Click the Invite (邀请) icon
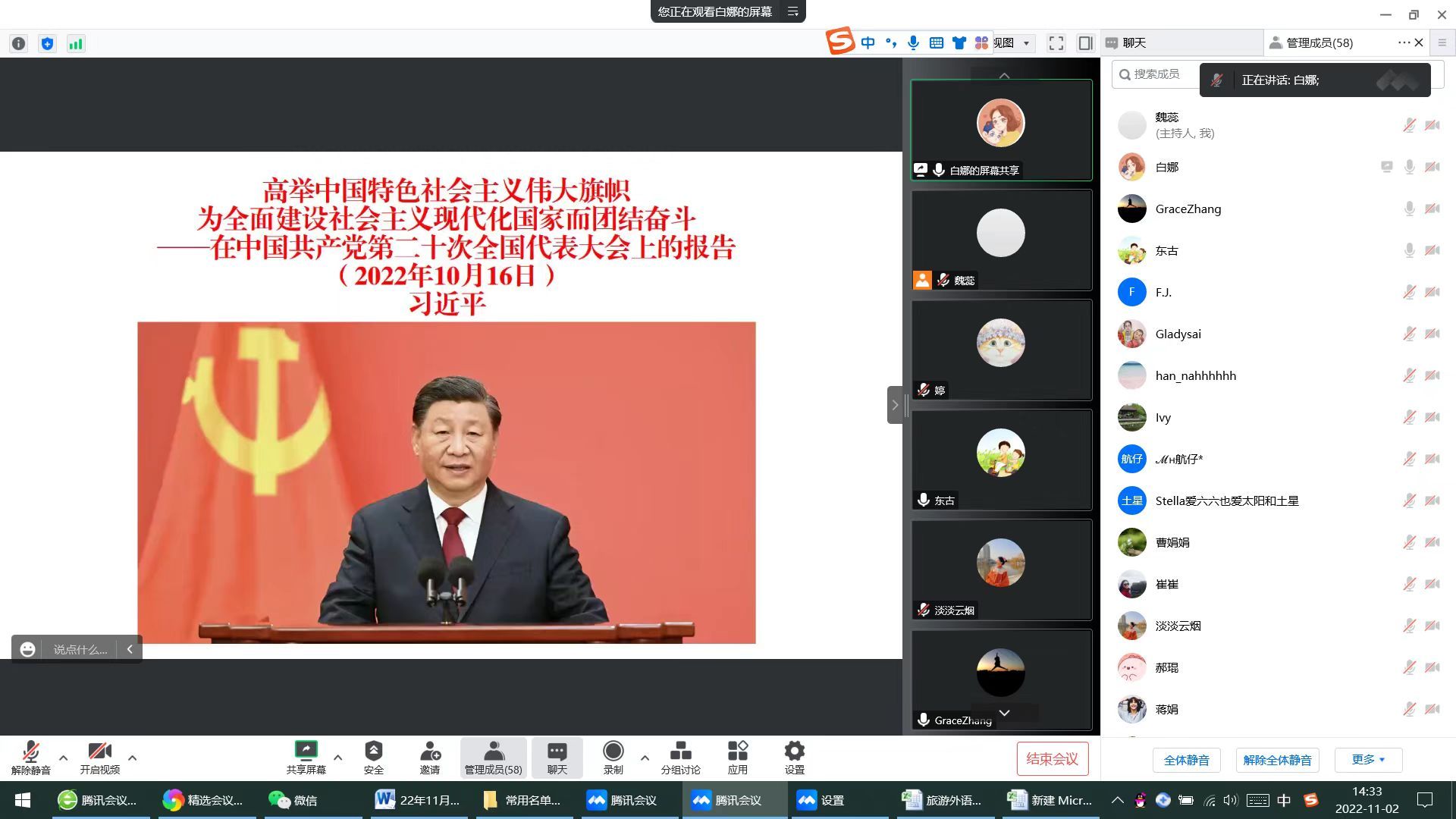The image size is (1456, 819). click(430, 752)
